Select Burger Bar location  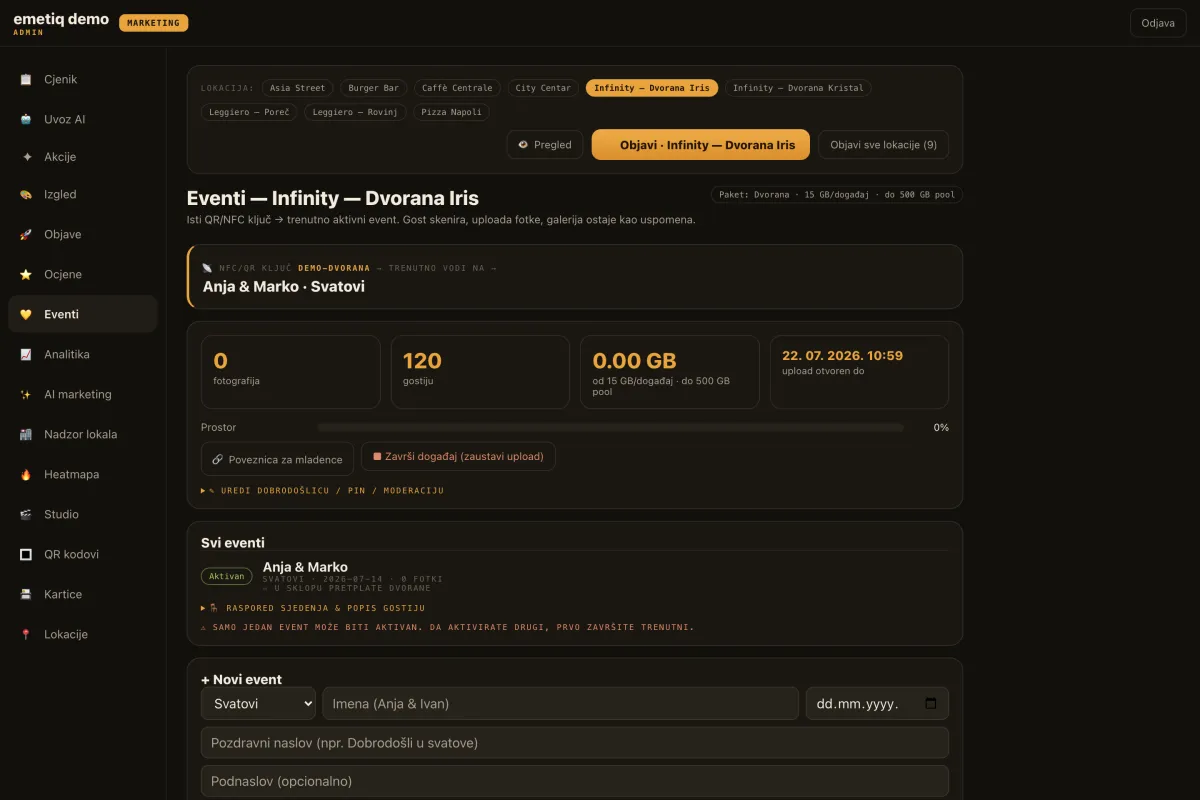point(373,88)
